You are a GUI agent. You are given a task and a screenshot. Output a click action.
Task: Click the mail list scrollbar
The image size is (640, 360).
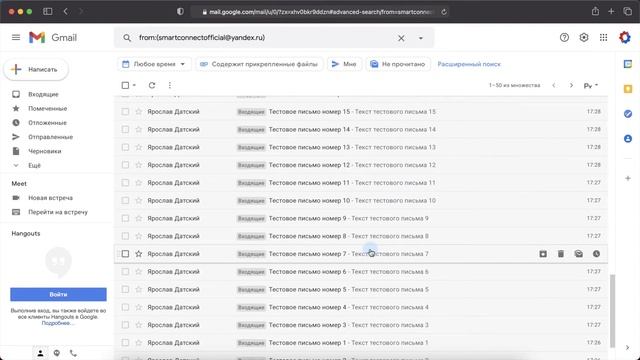[612, 311]
